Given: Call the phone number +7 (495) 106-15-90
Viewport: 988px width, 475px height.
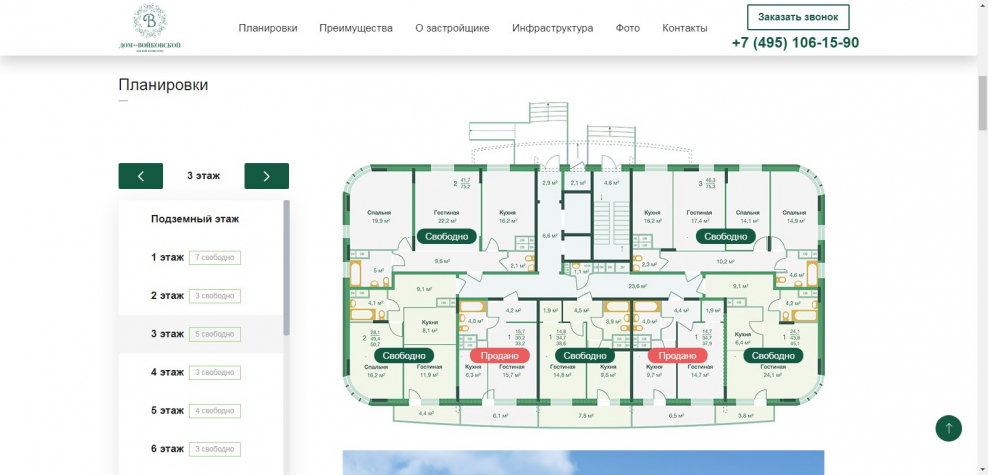Looking at the screenshot, I should (x=795, y=43).
